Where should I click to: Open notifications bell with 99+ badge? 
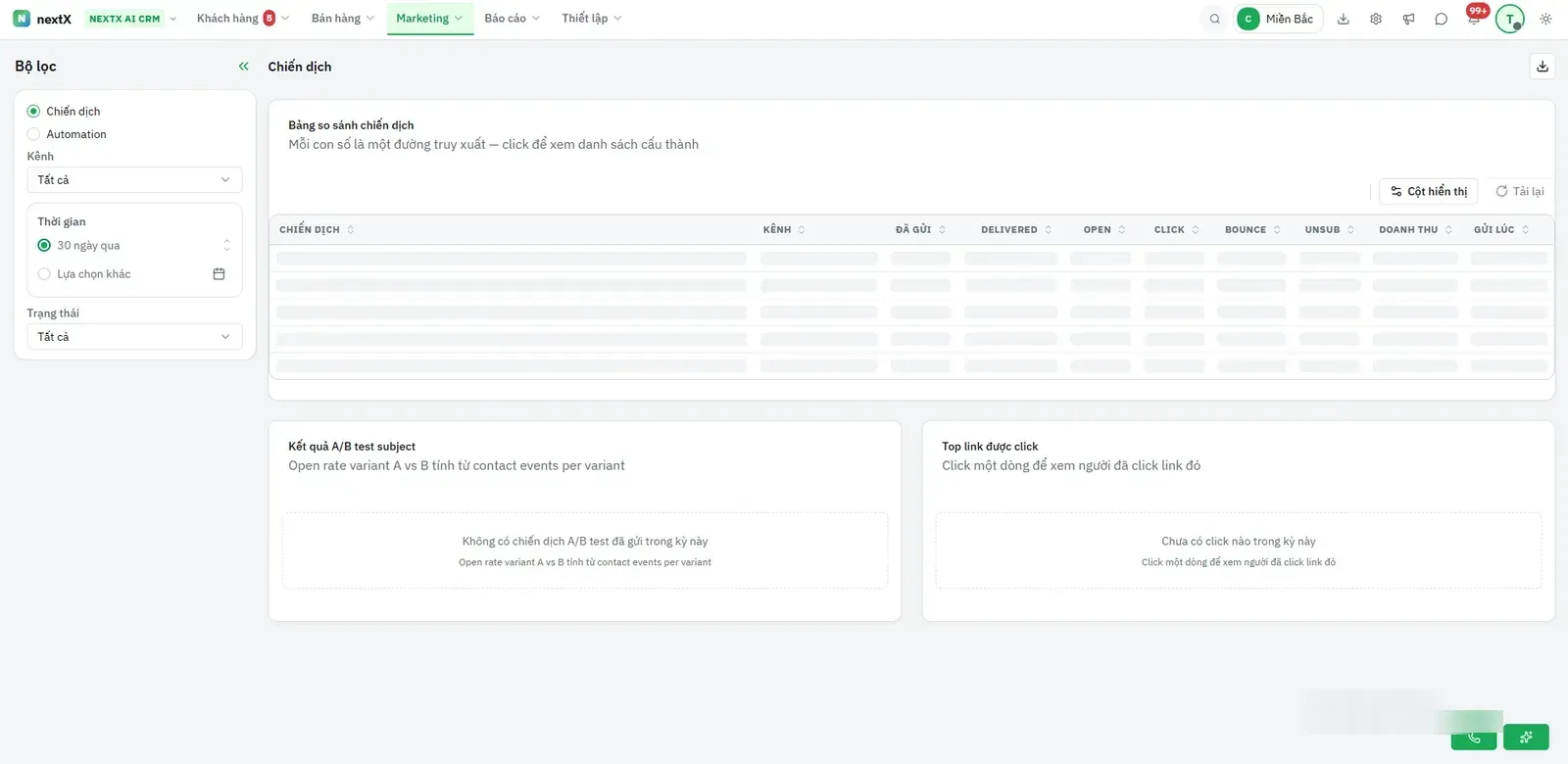click(1474, 19)
